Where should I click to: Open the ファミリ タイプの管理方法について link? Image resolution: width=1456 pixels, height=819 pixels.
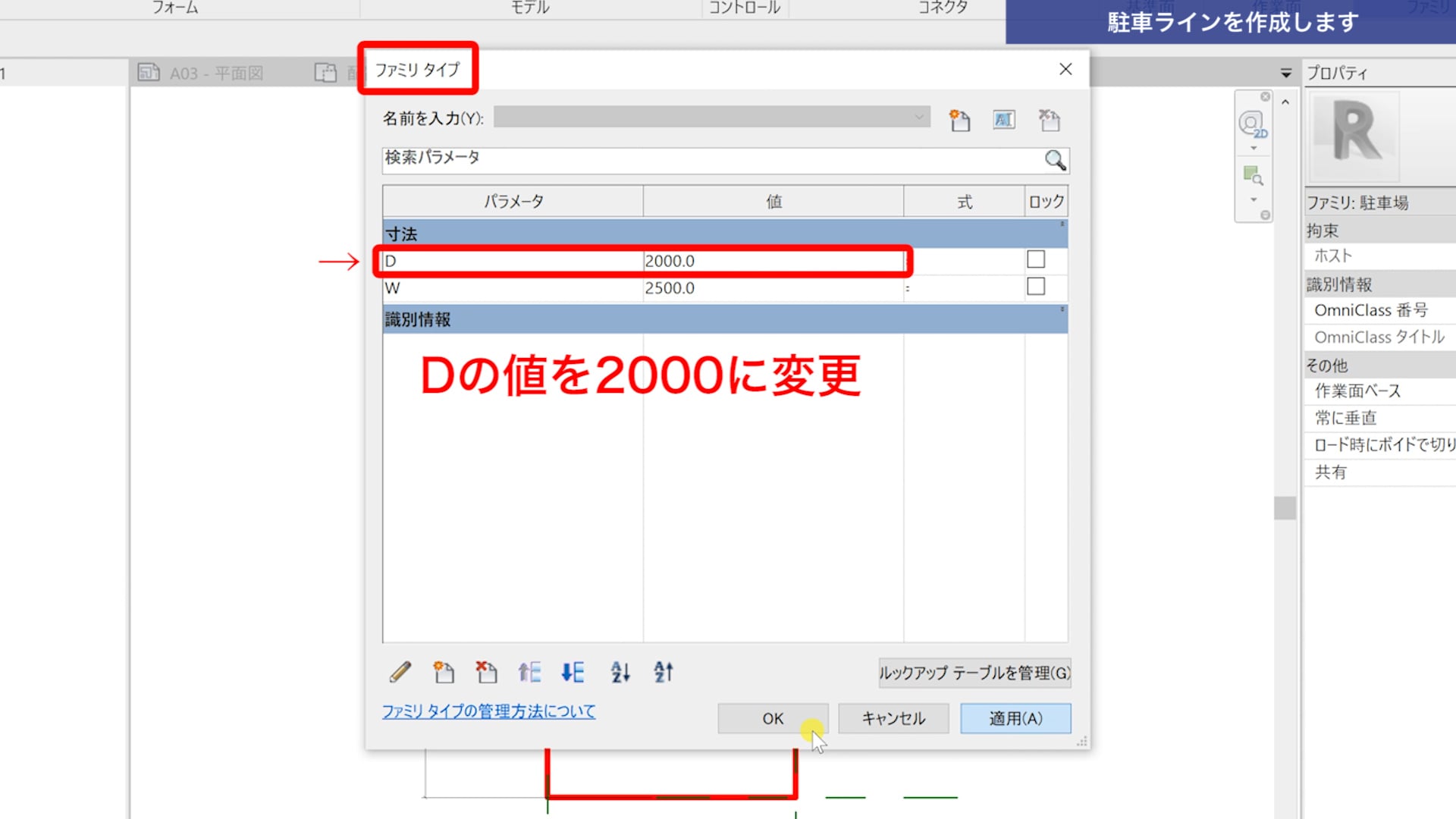pyautogui.click(x=488, y=711)
